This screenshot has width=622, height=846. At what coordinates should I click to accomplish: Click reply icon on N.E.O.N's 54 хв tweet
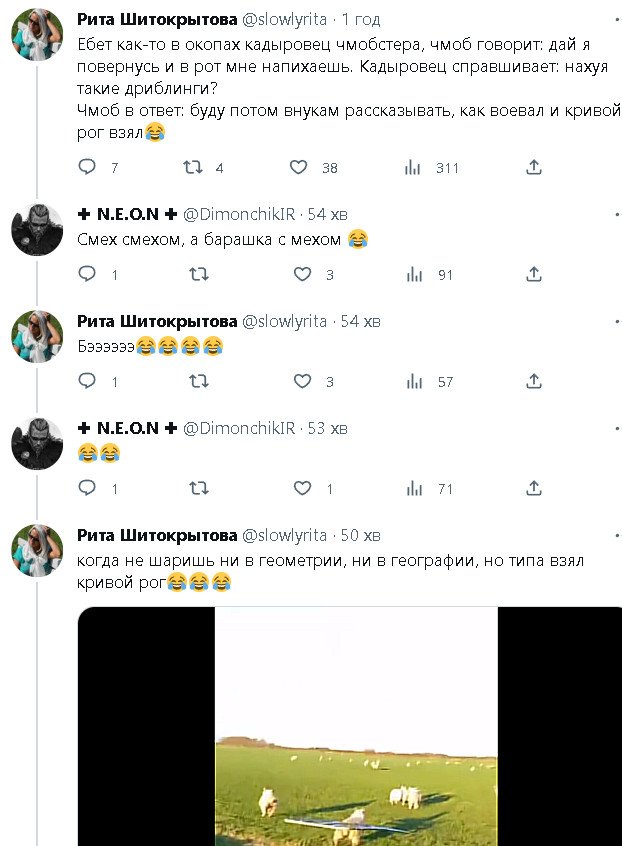pos(87,274)
